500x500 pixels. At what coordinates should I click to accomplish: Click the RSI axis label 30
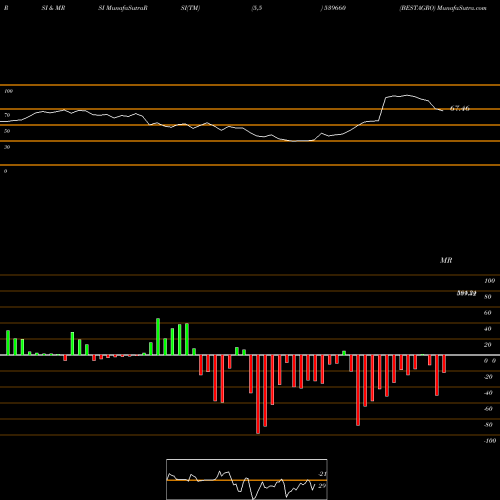pos(7,147)
